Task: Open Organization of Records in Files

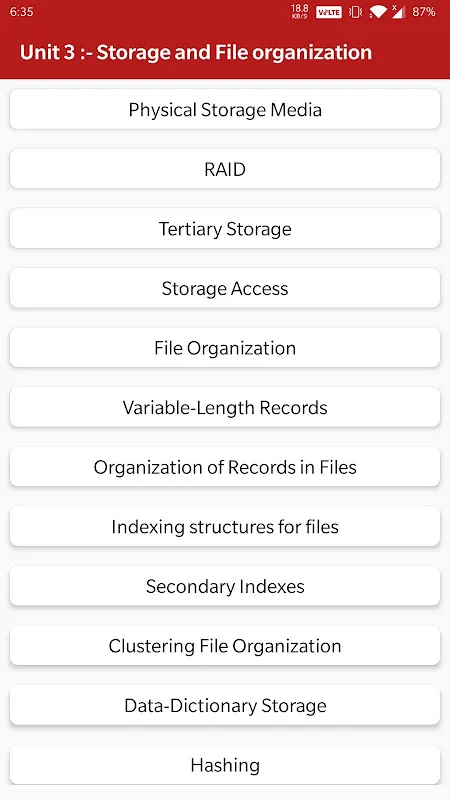Action: 225,467
